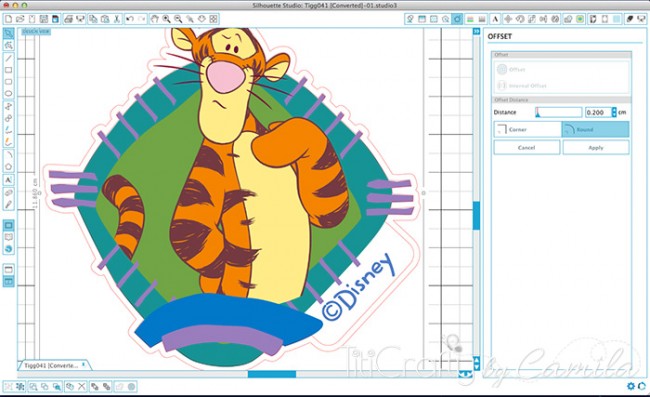Select the Polygon draw tool
650x397 pixels.
coord(8,107)
